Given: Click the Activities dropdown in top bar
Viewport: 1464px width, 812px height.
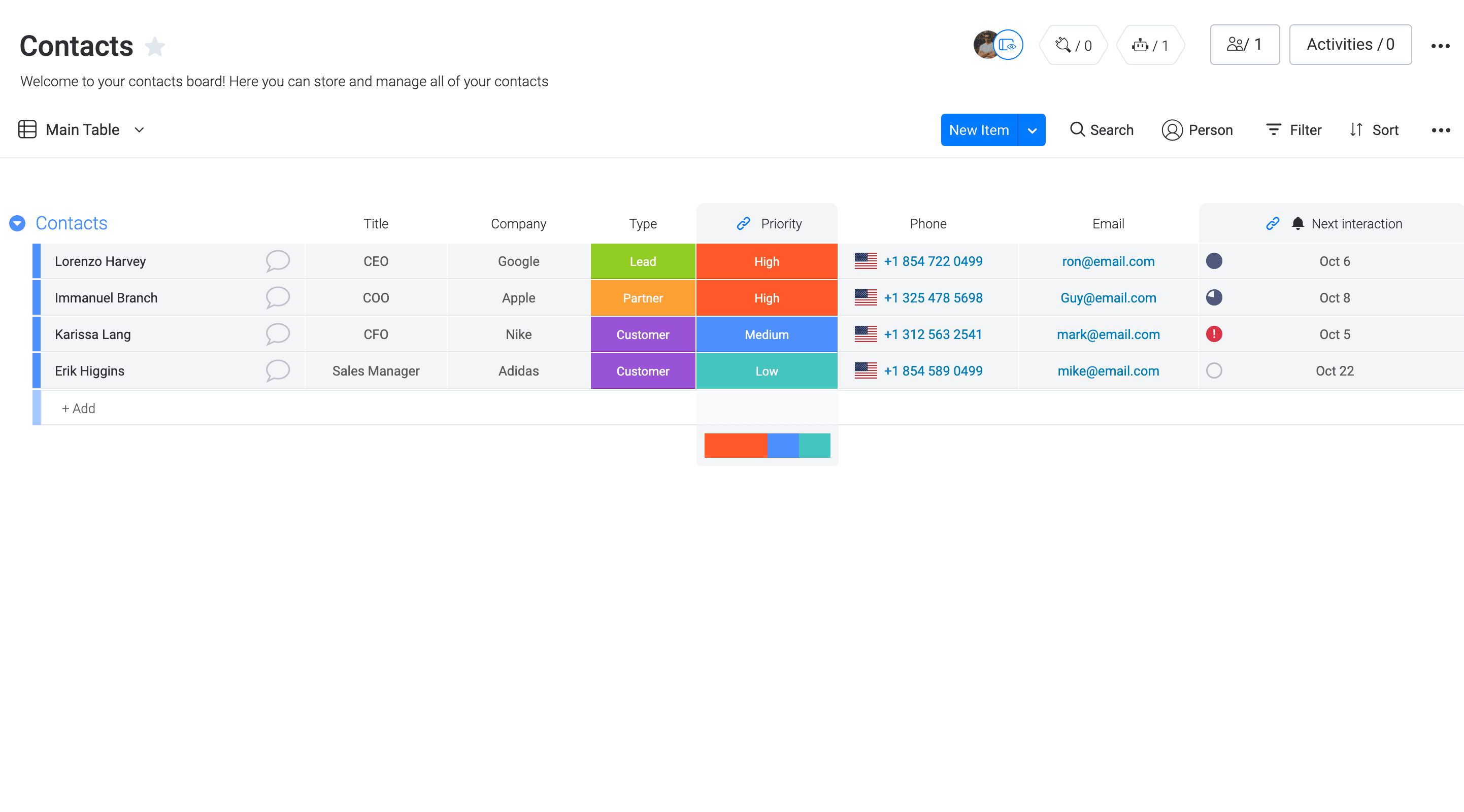Looking at the screenshot, I should point(1350,45).
